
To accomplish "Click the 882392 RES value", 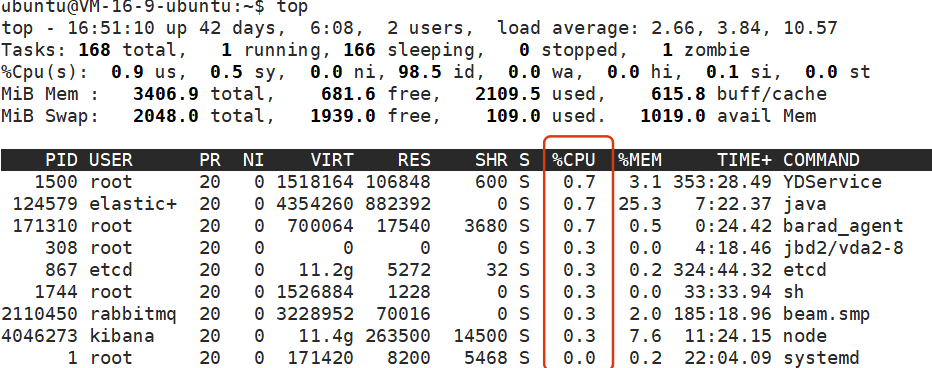I will pos(398,204).
